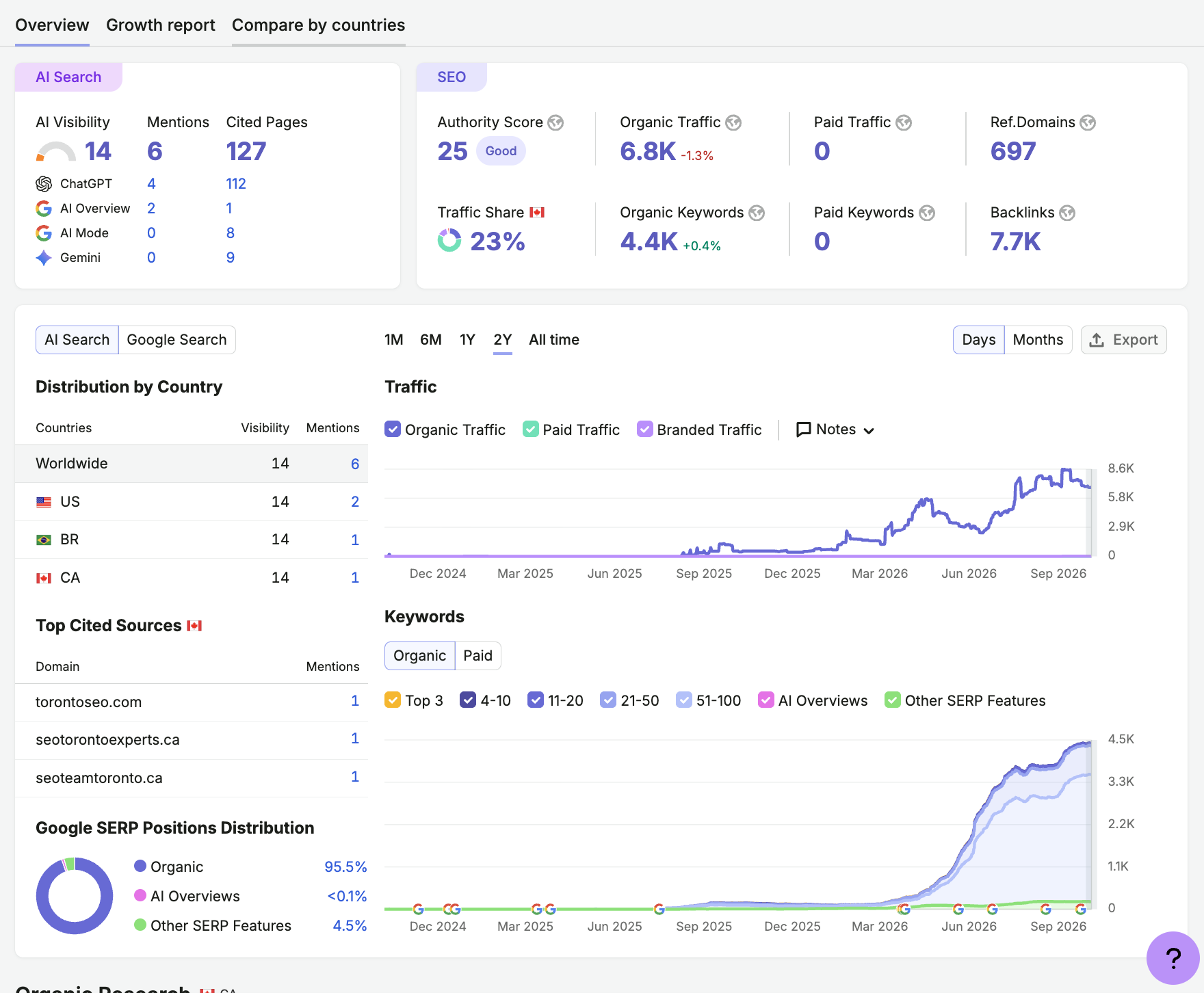Click the globe icon beside Paid Keywords
This screenshot has height=993, width=1204.
click(927, 213)
